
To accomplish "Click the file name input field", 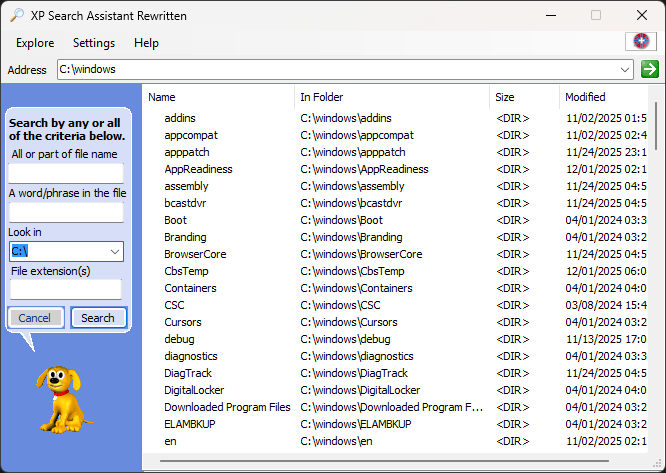I will tap(66, 173).
